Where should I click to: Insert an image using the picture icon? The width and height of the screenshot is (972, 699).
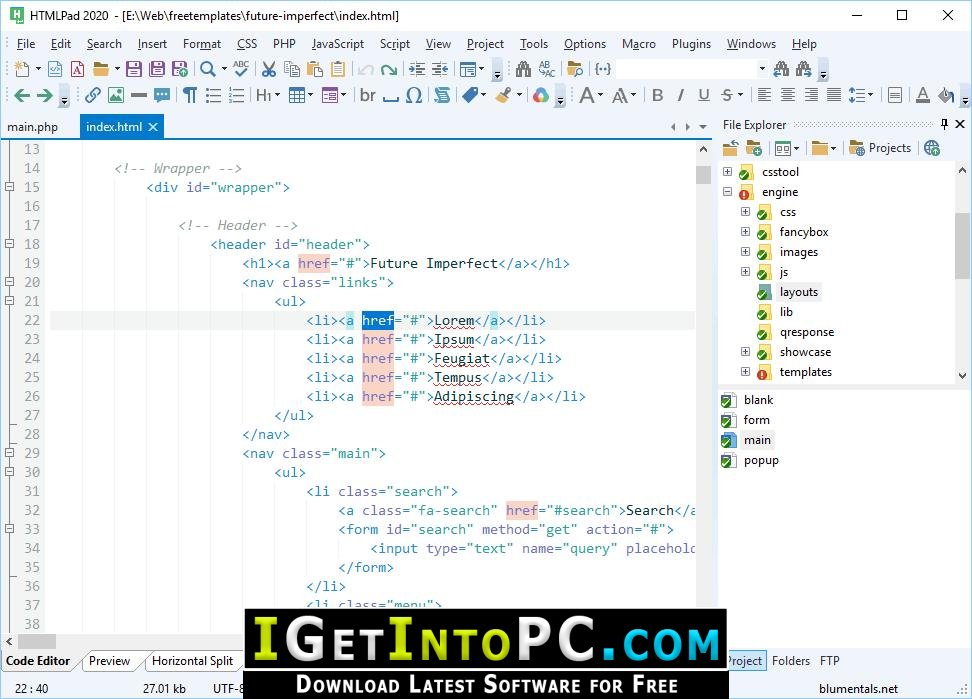116,95
